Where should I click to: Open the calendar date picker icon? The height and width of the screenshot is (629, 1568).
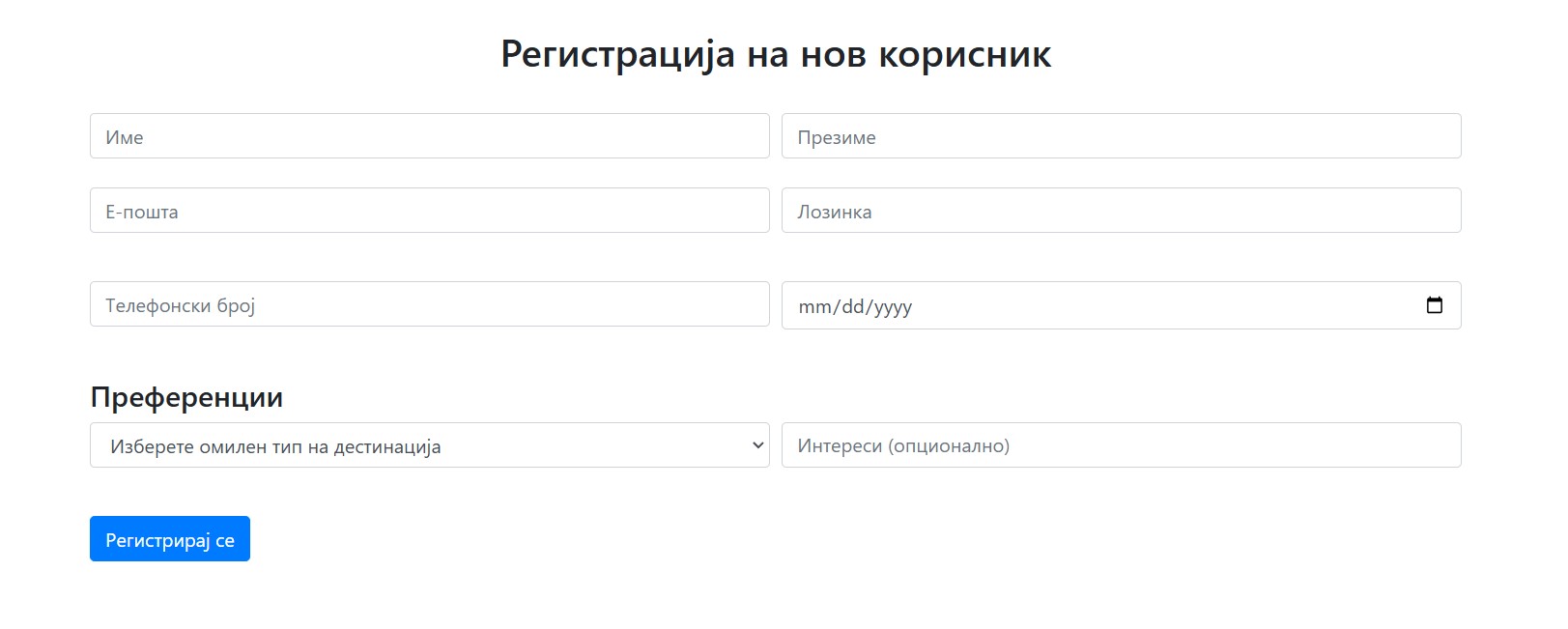tap(1434, 305)
